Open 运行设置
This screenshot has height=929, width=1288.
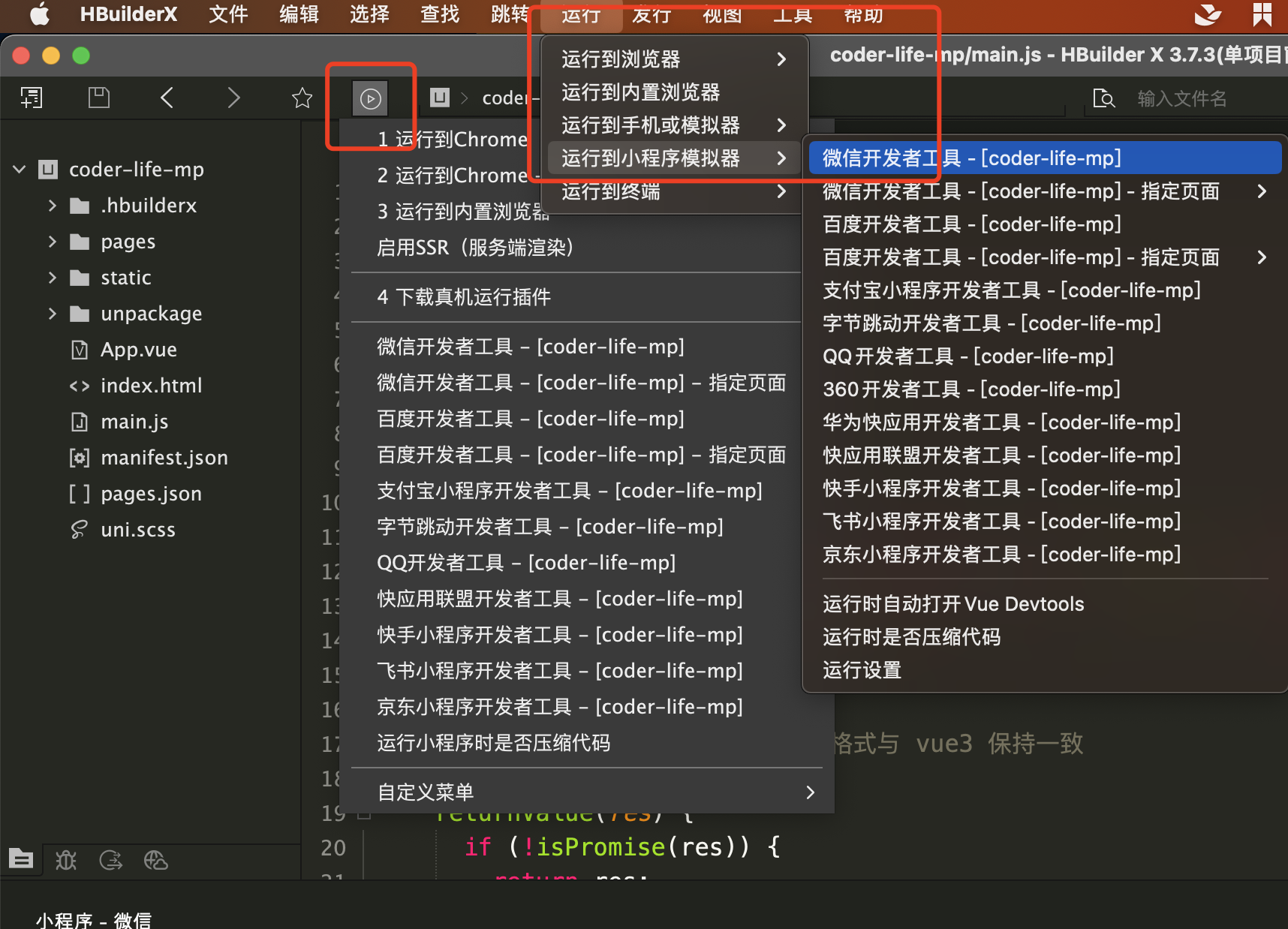pos(1045,670)
